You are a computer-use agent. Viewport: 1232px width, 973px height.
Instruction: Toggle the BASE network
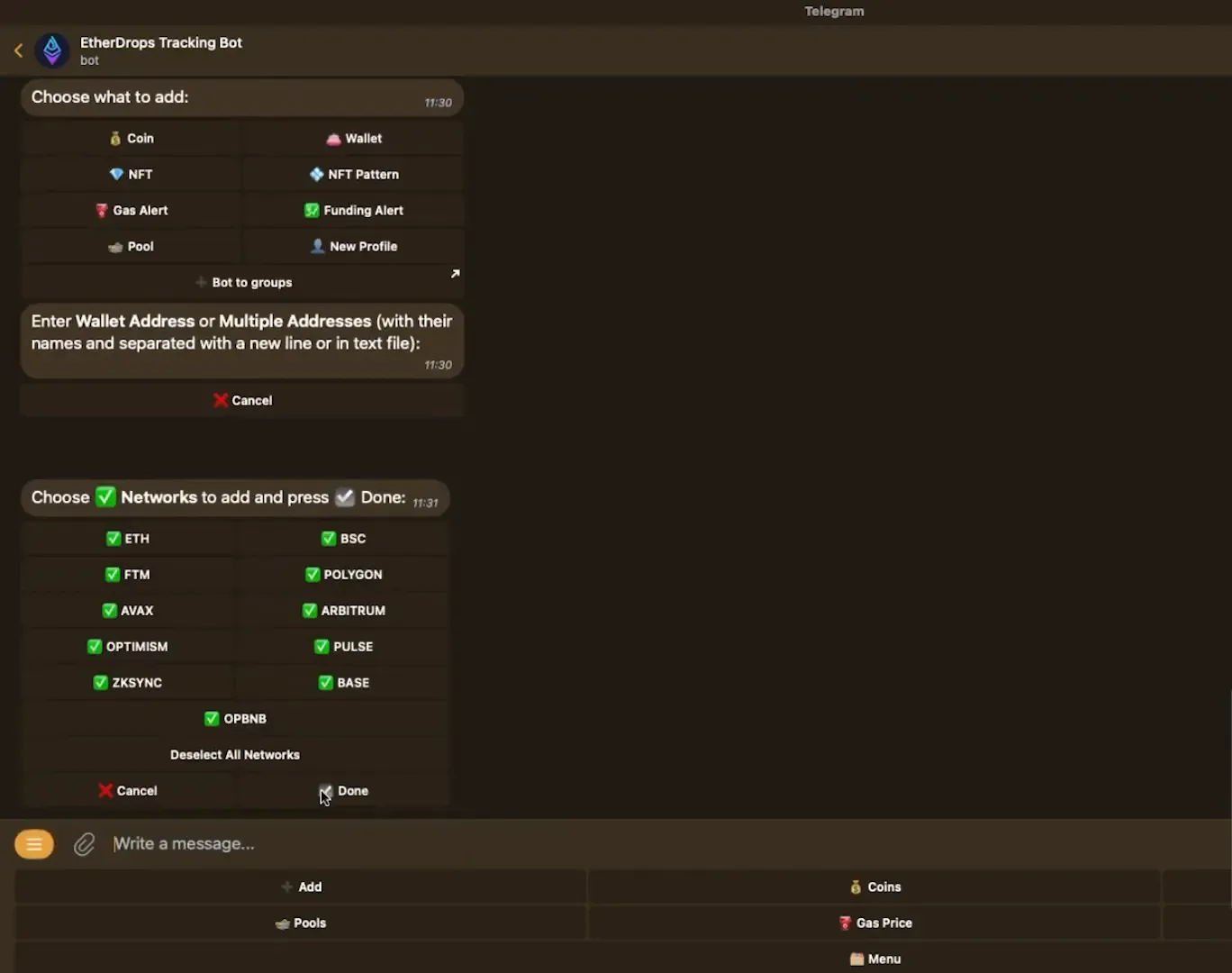point(343,682)
